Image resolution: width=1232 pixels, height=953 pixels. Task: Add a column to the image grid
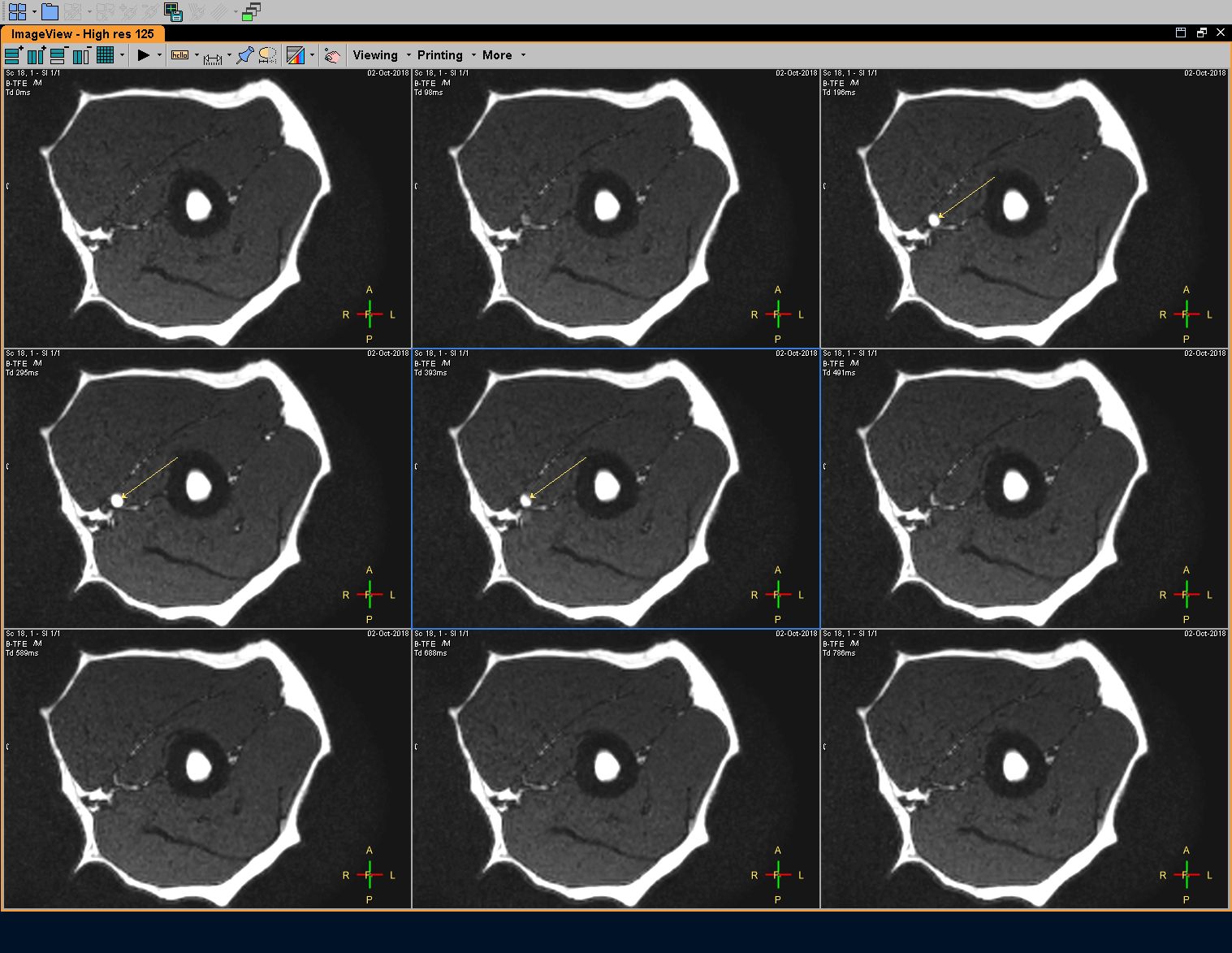pyautogui.click(x=36, y=55)
